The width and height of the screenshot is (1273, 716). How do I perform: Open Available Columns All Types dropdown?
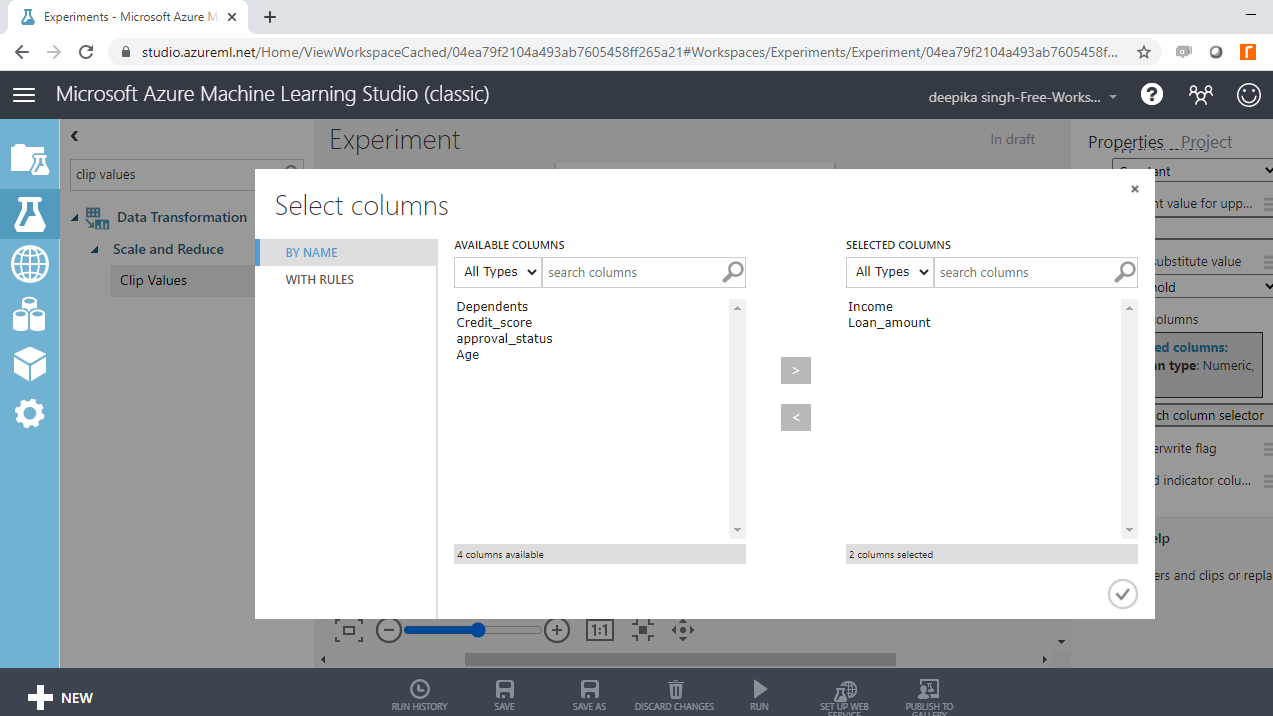click(x=498, y=272)
